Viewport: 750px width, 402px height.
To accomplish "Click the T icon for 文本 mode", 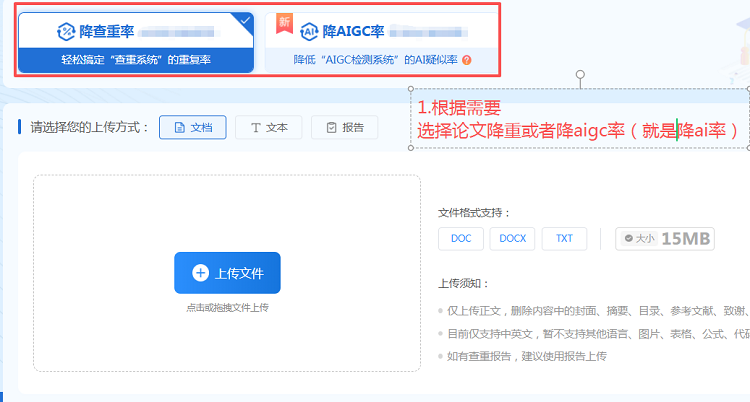I will click(x=256, y=128).
